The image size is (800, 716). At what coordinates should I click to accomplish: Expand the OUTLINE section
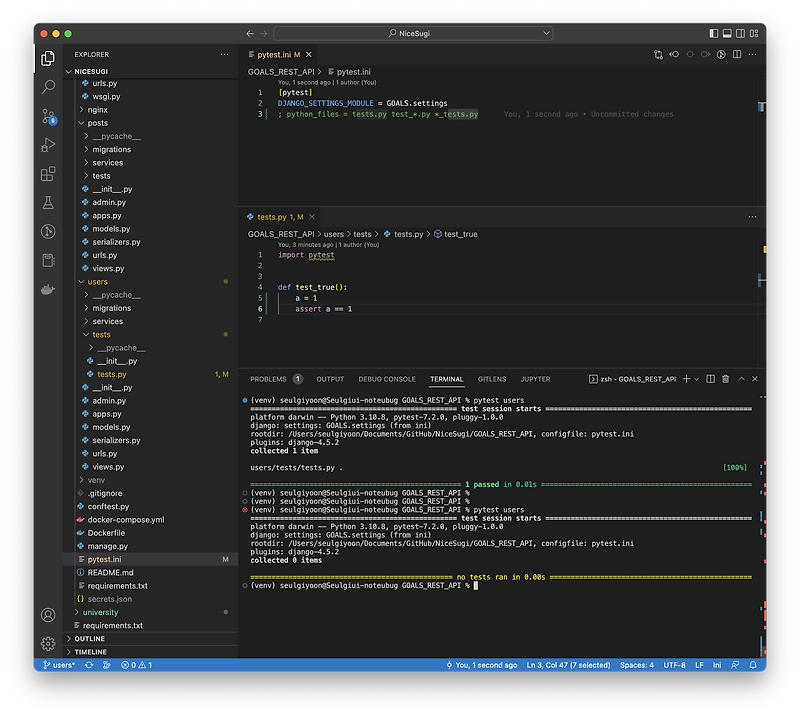89,639
